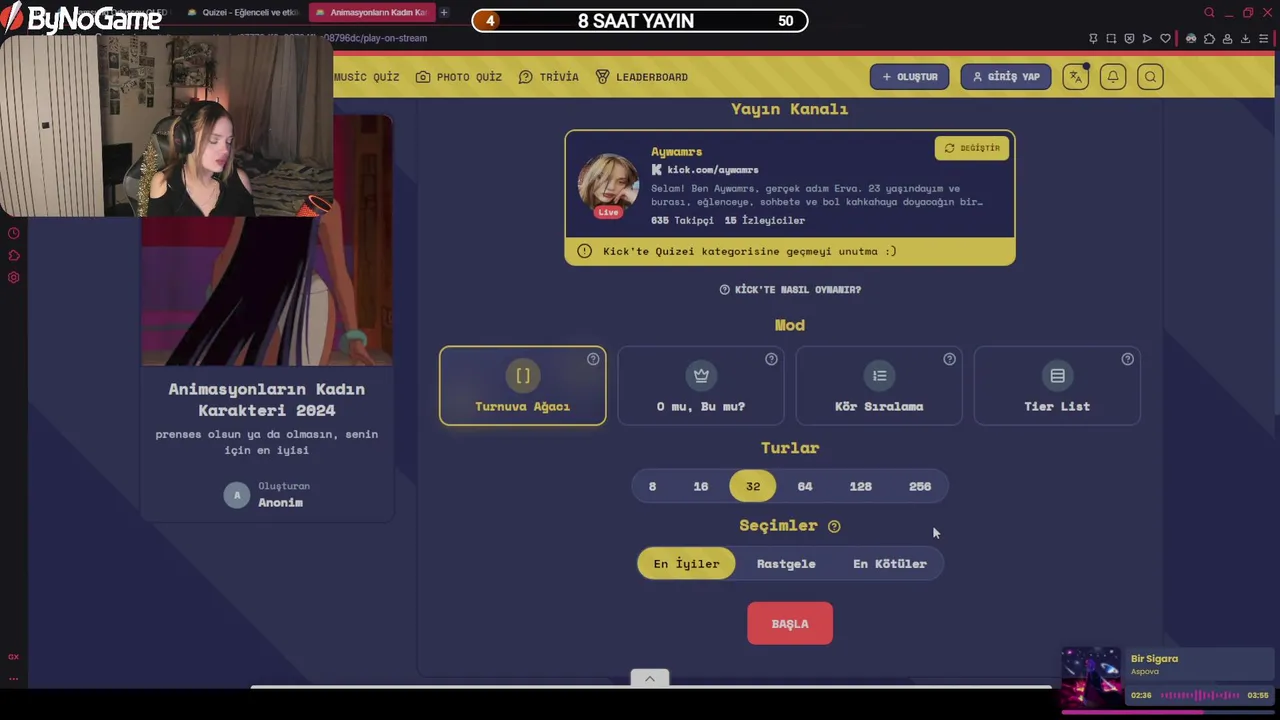Click the quiz cover image thumbnail
The height and width of the screenshot is (720, 1280).
coord(267,240)
